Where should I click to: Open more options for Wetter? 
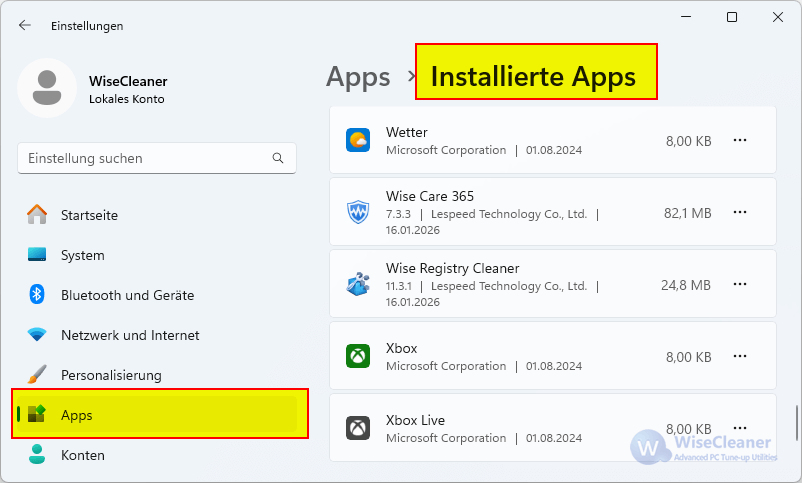pyautogui.click(x=740, y=140)
